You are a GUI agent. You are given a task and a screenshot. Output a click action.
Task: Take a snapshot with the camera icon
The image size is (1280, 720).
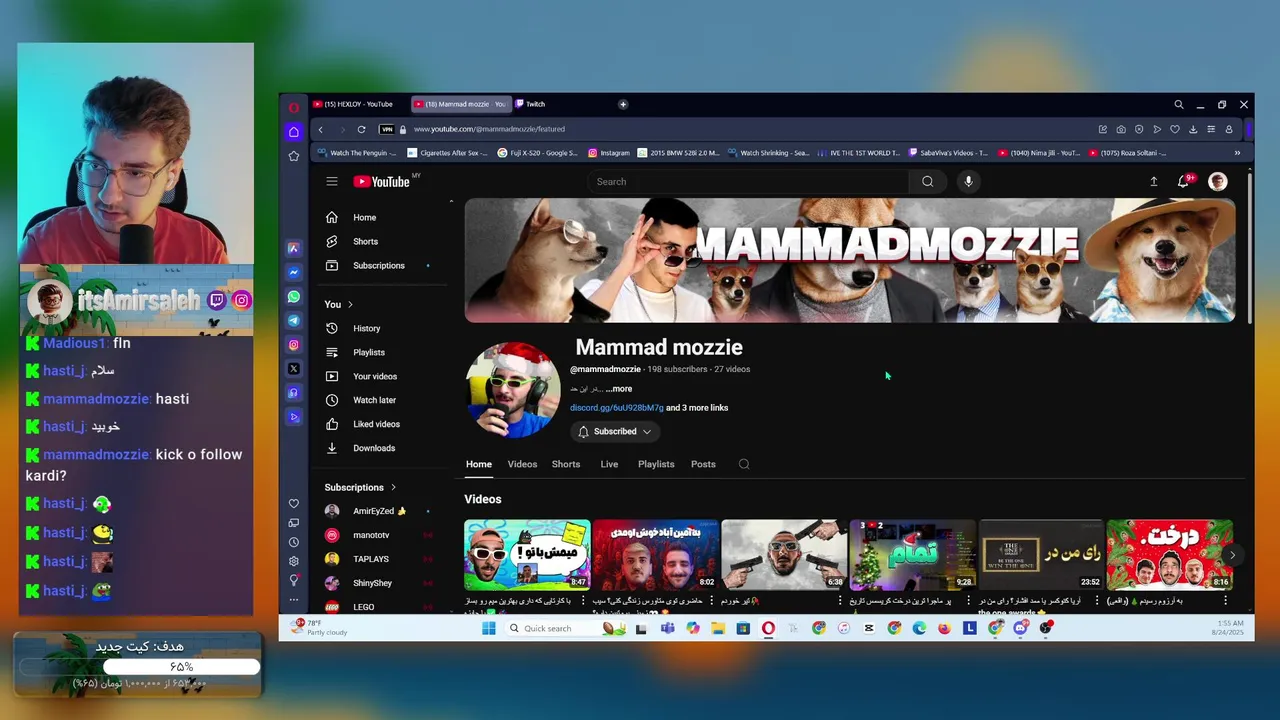1121,129
